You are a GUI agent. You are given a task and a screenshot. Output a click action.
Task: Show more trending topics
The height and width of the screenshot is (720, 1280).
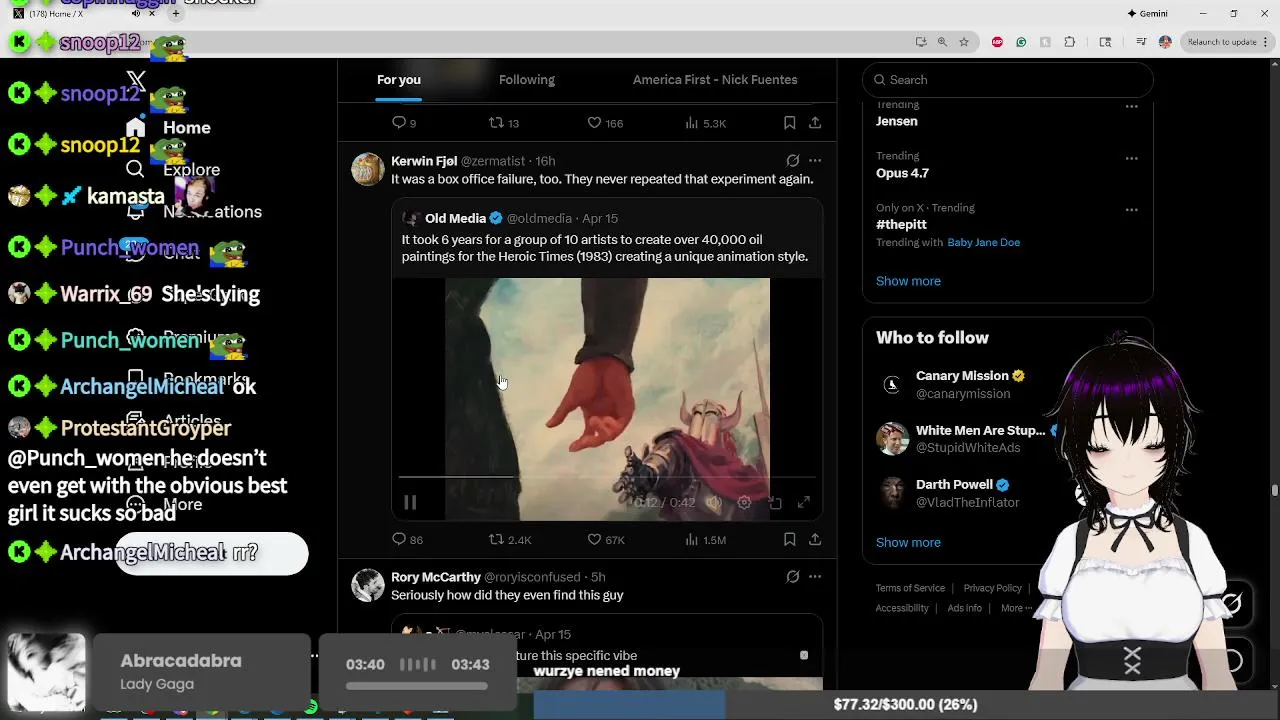[908, 281]
